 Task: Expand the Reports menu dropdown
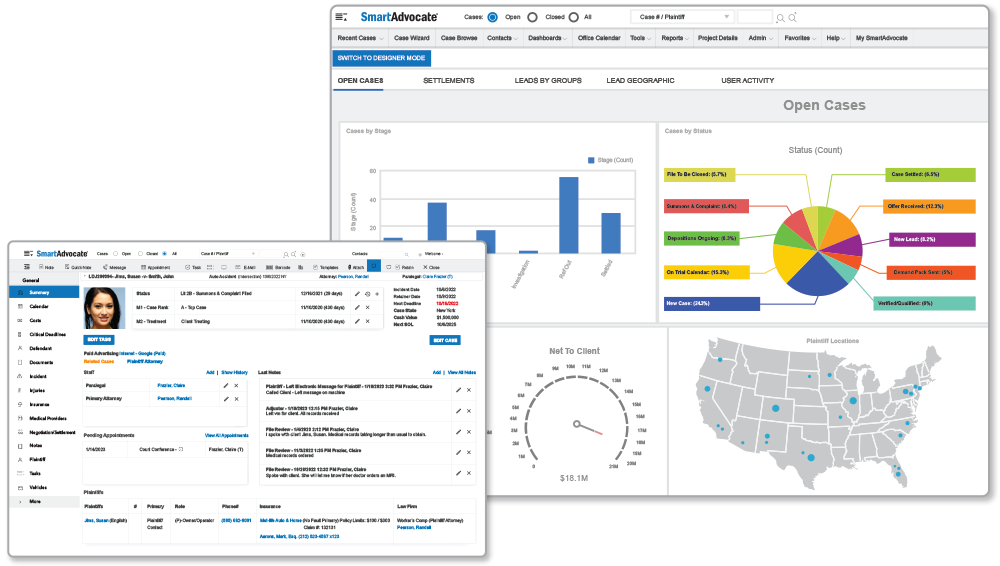(687, 38)
